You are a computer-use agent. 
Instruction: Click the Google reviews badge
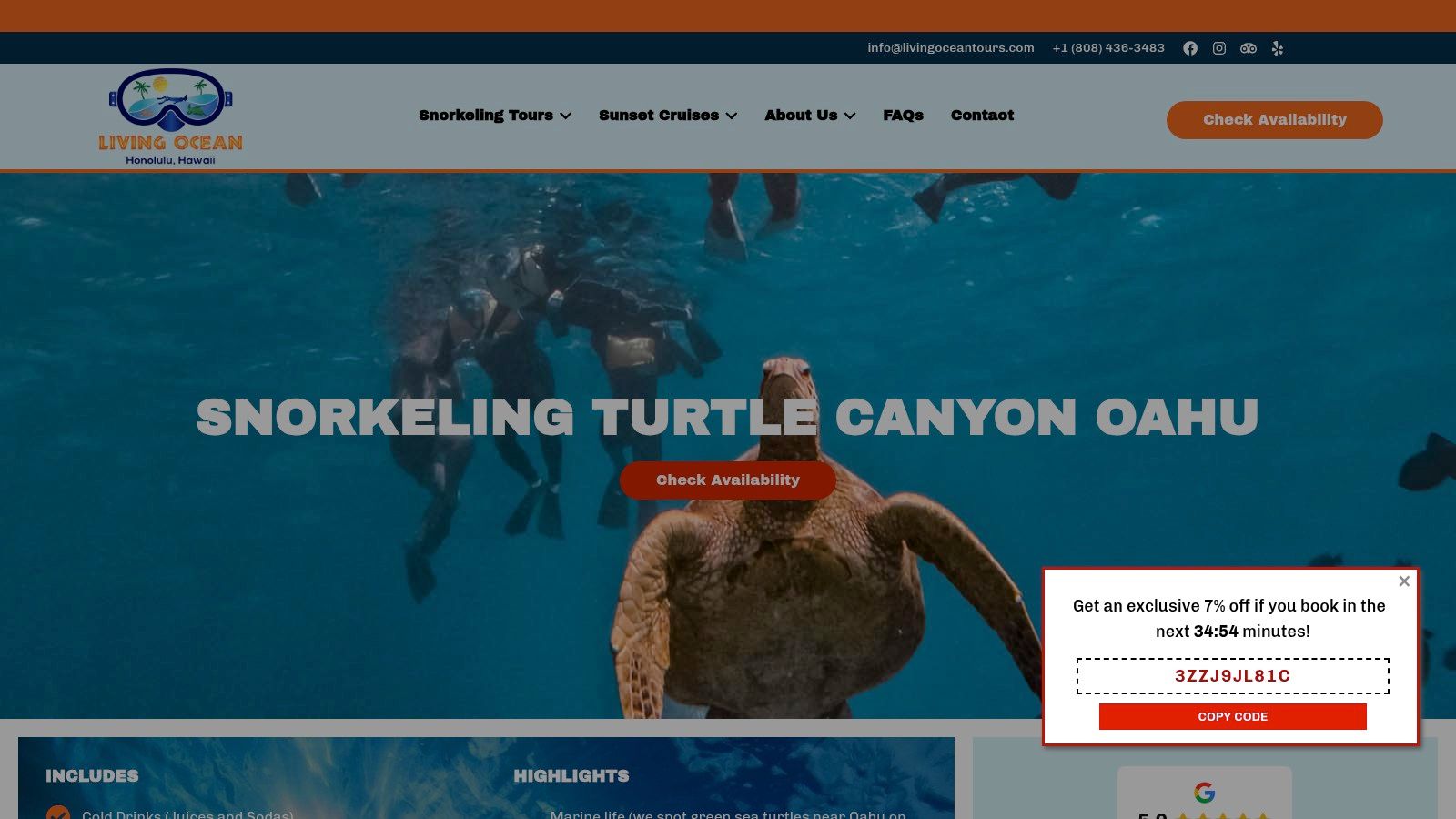(x=1204, y=794)
